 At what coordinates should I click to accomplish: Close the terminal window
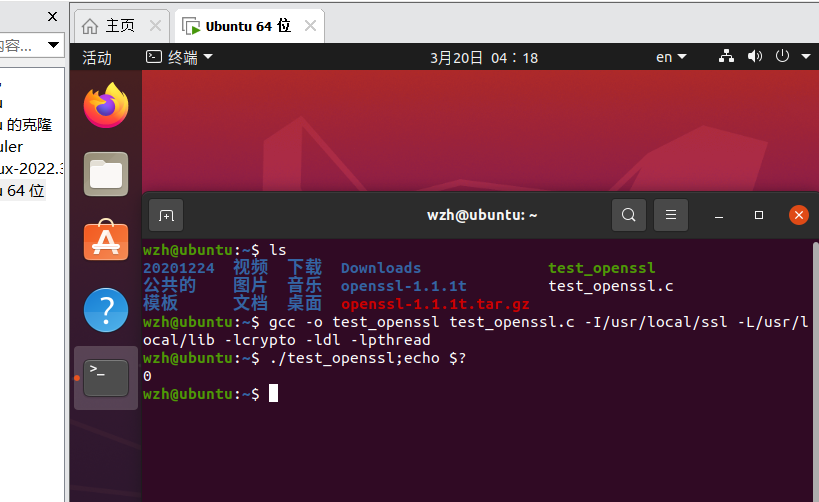pyautogui.click(x=799, y=215)
